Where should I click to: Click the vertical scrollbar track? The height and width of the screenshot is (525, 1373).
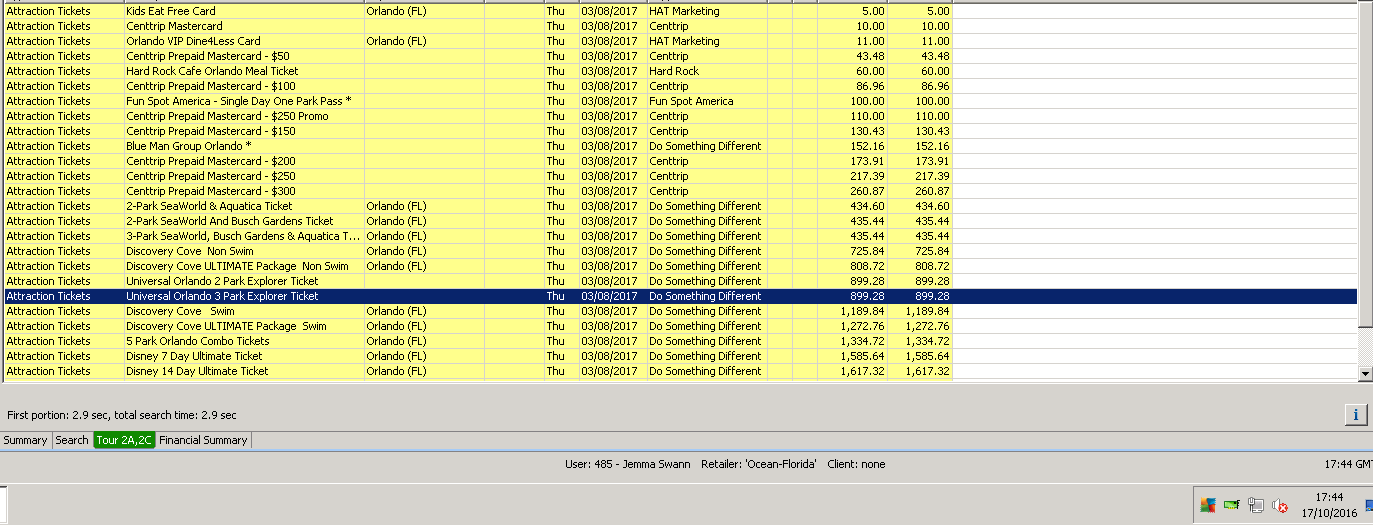[x=1365, y=345]
